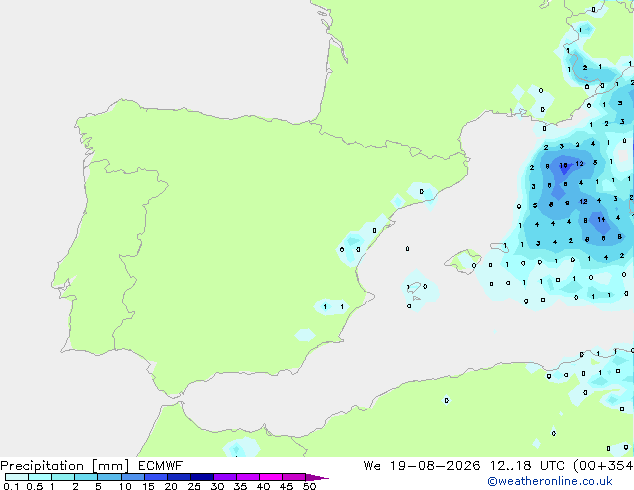Open the weatheronline.co.uk copyright link
This screenshot has width=634, height=490.
(x=549, y=481)
